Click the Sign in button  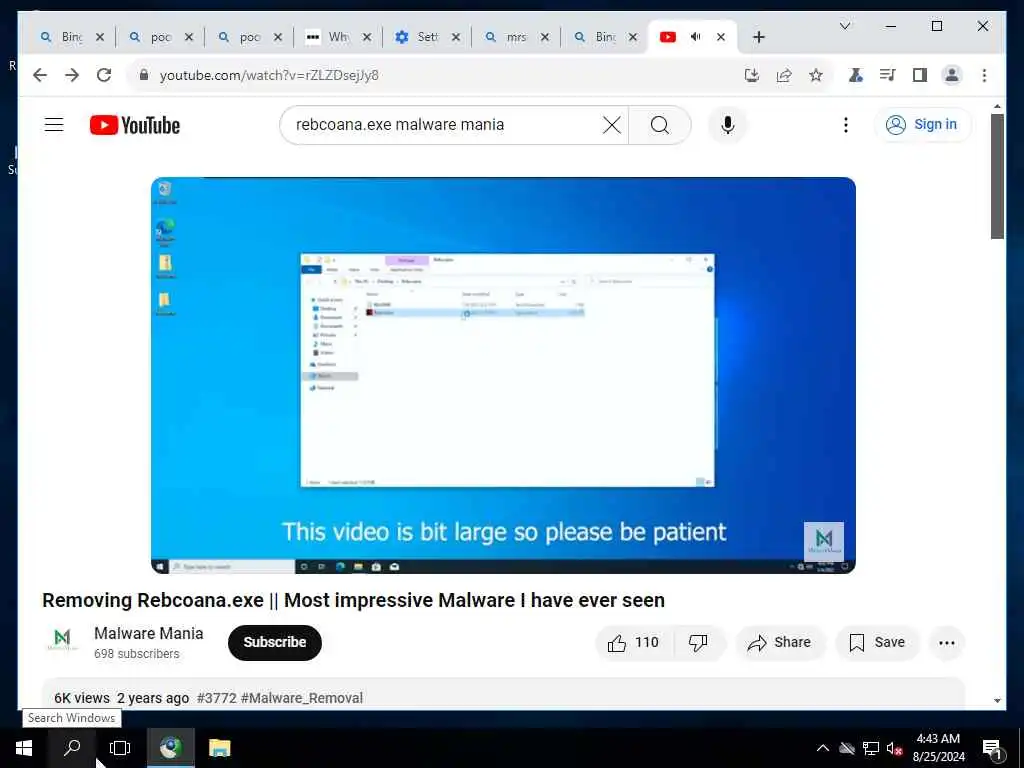922,125
